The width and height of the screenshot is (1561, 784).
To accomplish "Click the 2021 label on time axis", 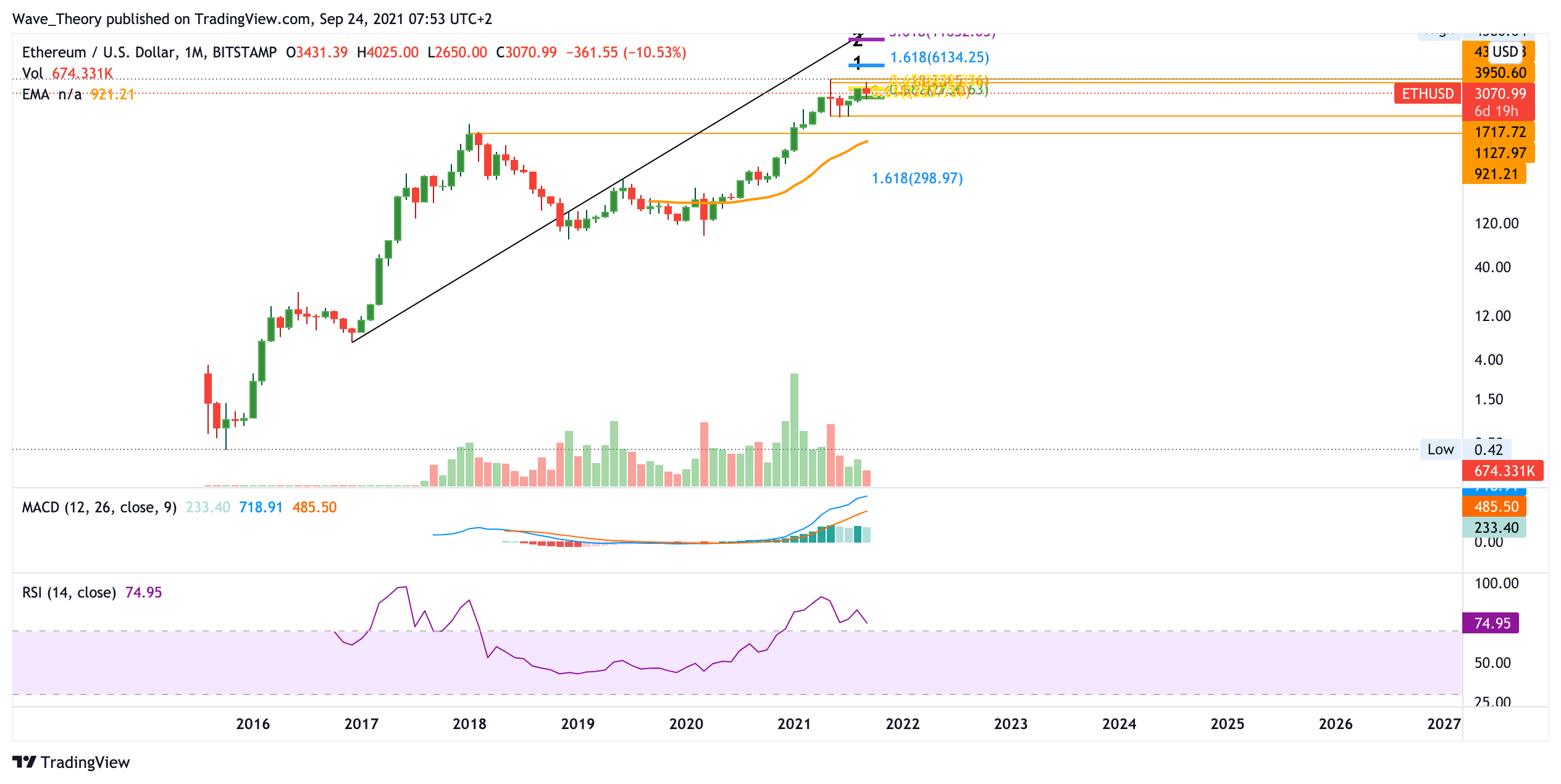I will [793, 724].
